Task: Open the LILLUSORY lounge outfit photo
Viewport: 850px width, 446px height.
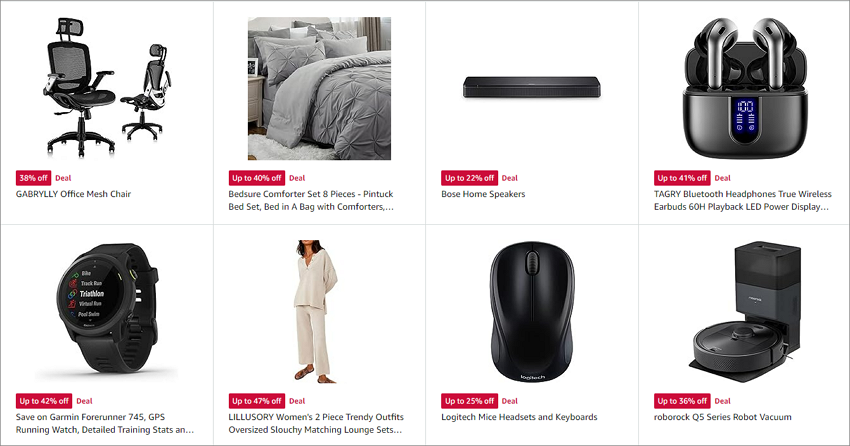Action: (316, 312)
